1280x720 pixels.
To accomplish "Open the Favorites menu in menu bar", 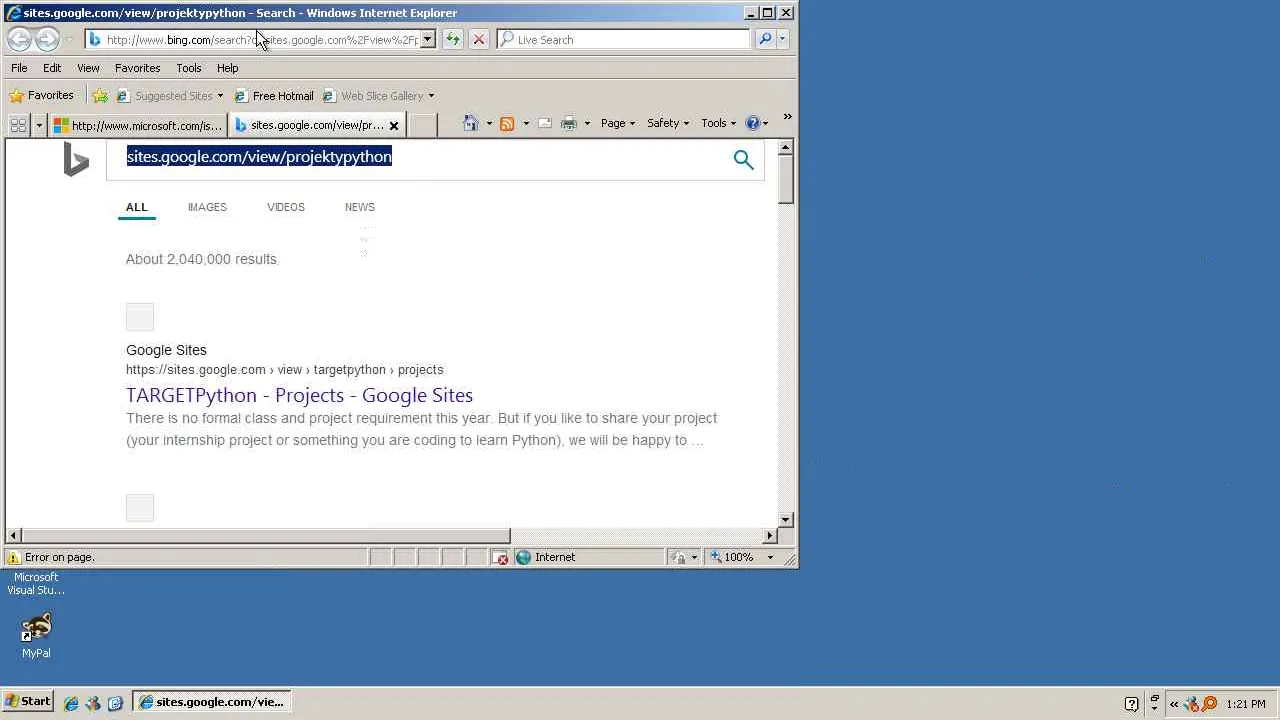I will pyautogui.click(x=137, y=68).
